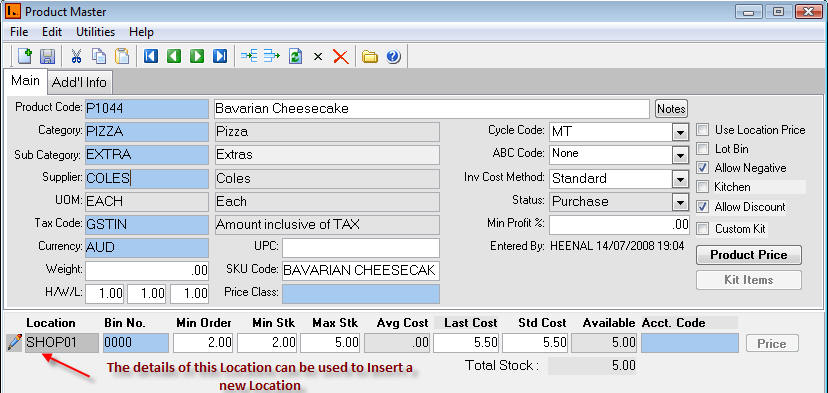The height and width of the screenshot is (393, 828).
Task: Go to the last record
Action: click(x=220, y=56)
